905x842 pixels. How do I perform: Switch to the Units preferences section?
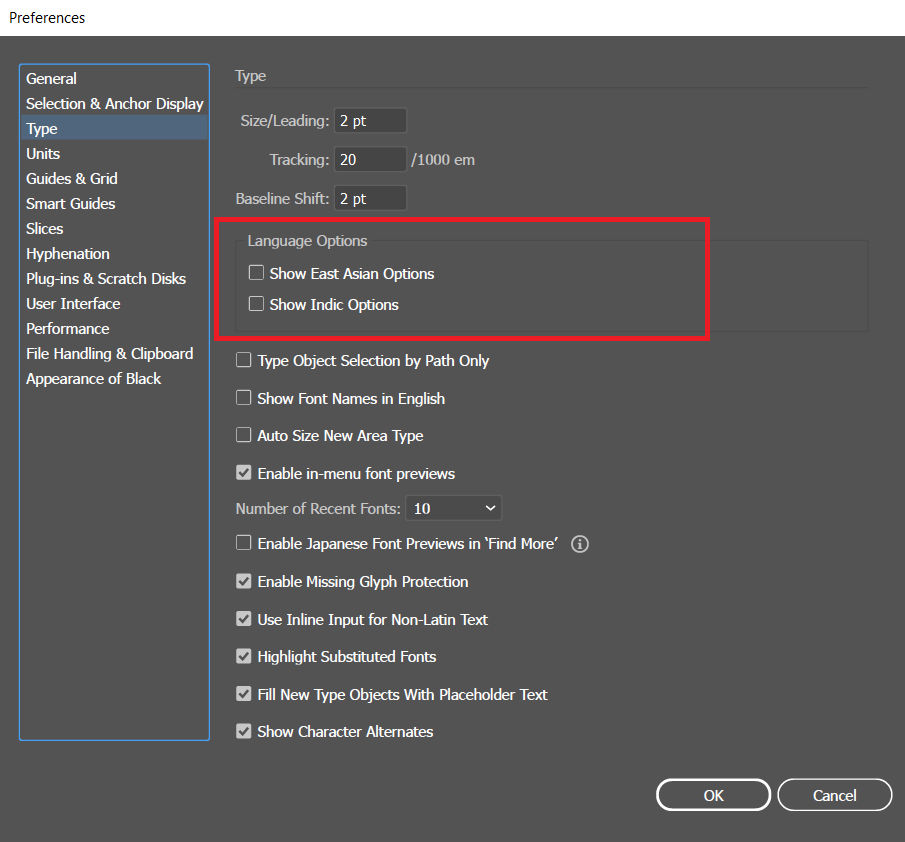point(43,153)
